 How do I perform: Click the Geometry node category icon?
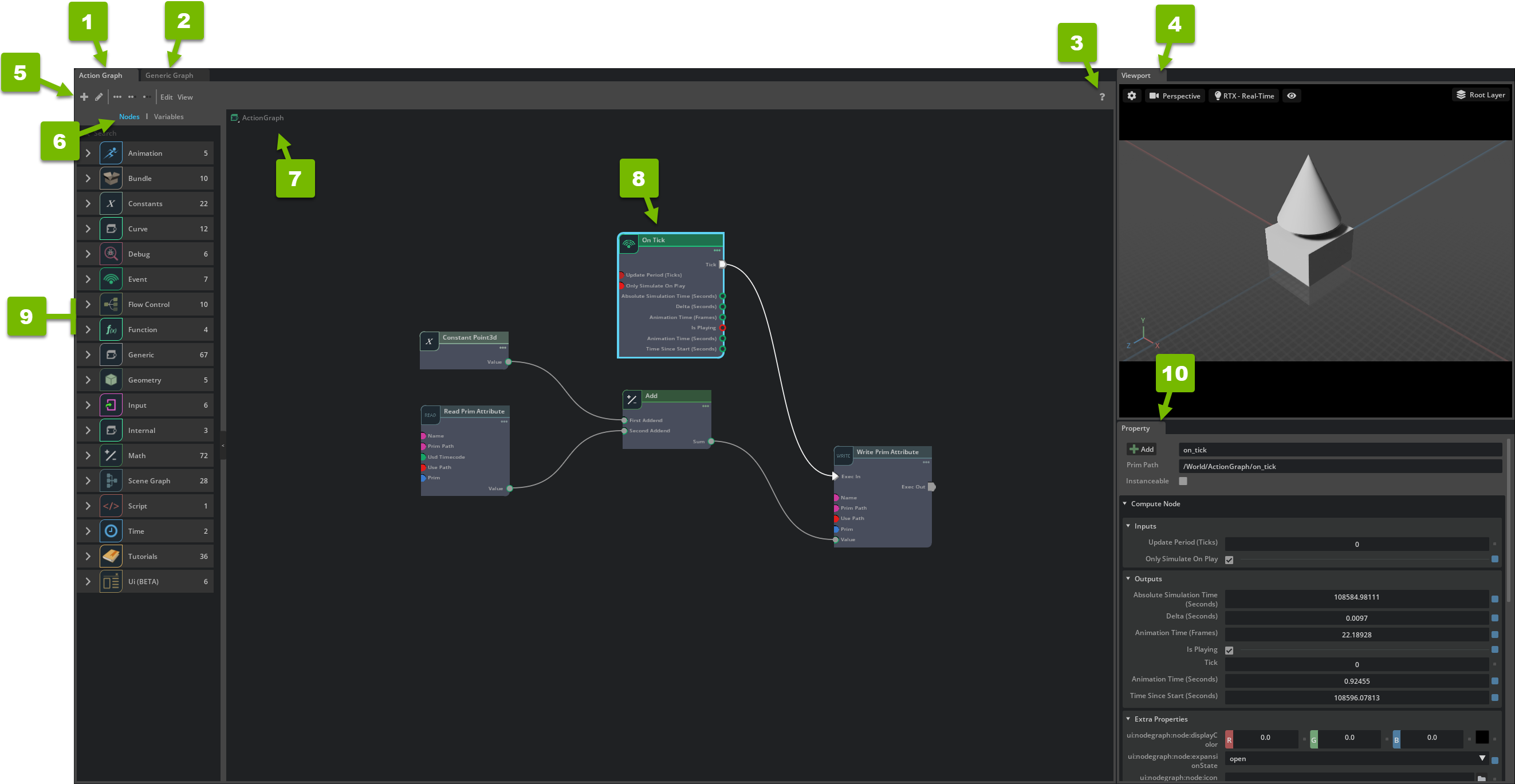pos(111,380)
